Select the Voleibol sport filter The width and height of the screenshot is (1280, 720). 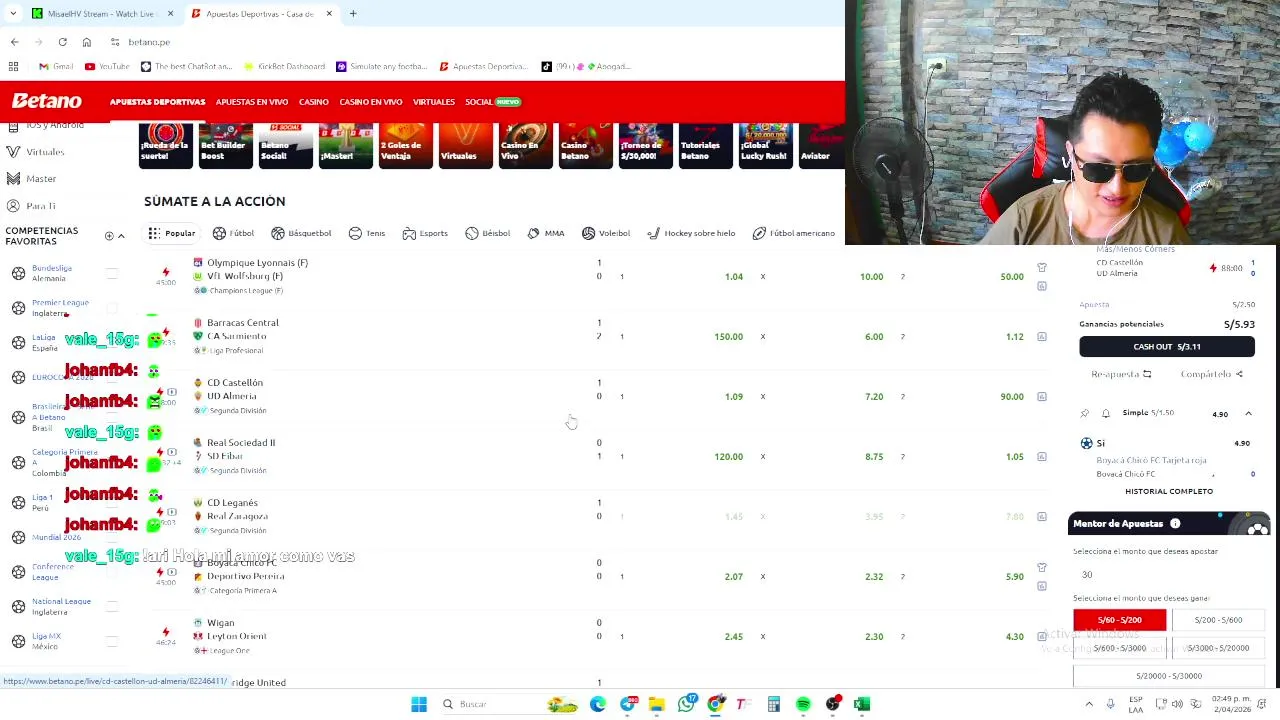[x=606, y=233]
